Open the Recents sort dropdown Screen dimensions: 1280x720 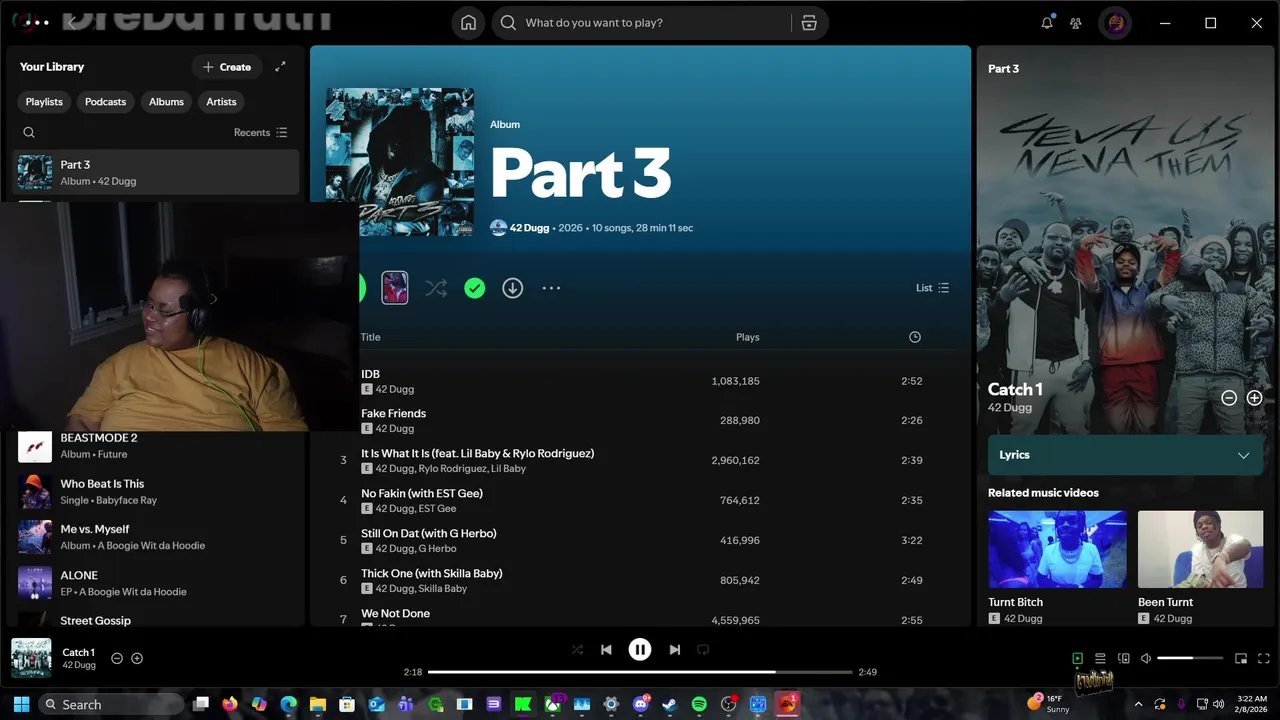[x=261, y=132]
